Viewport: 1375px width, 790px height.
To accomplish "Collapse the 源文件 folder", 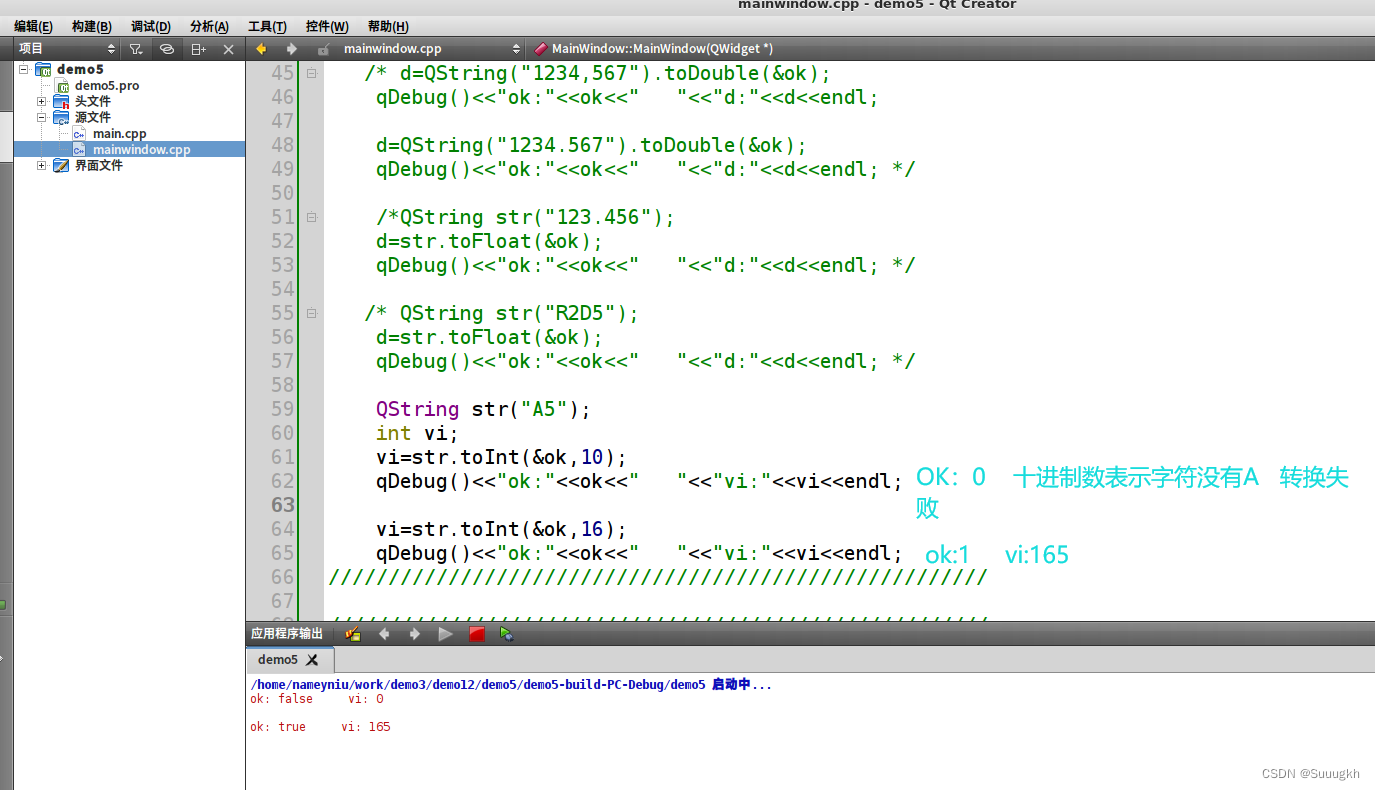I will (x=42, y=117).
